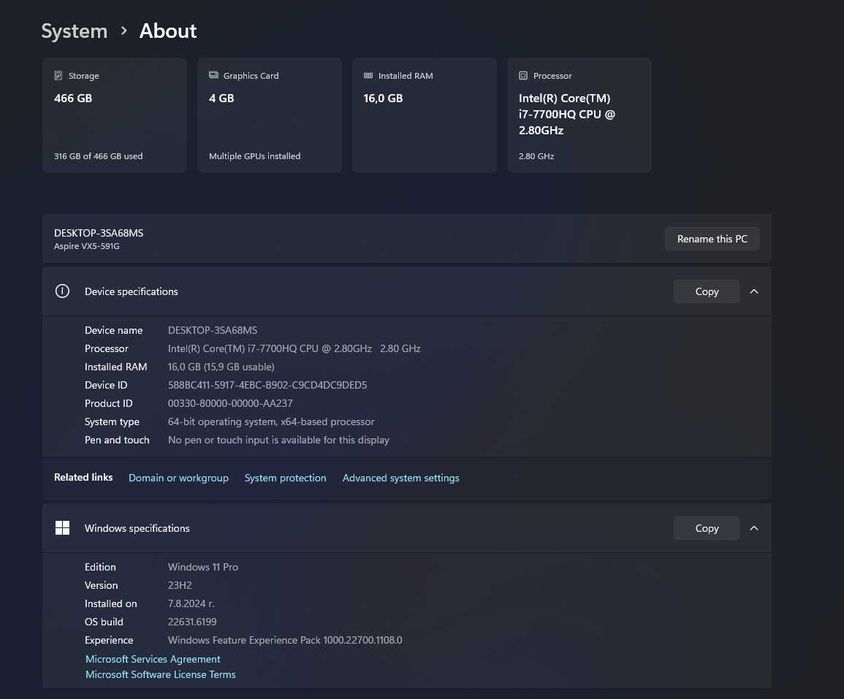Viewport: 844px width, 699px height.
Task: Select the 16,0 GB (15,9 GB usable) value
Action: click(x=221, y=366)
